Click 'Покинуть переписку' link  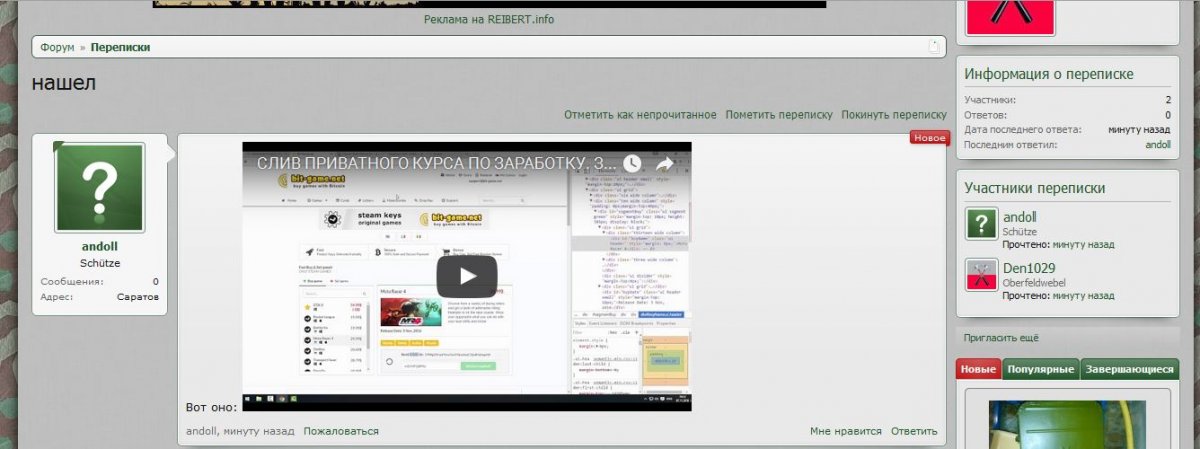point(894,114)
